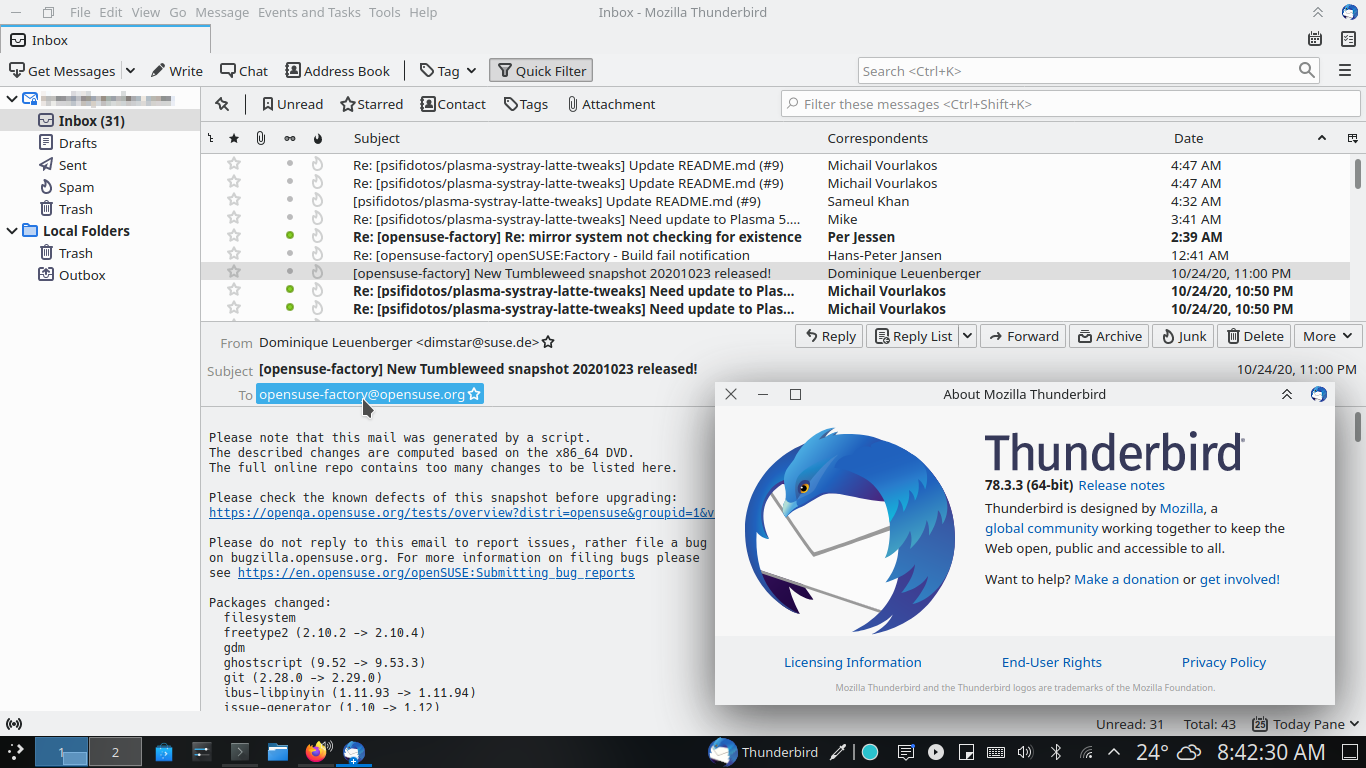Viewport: 1366px width, 768px height.
Task: Collapse the mail account folder tree
Action: pos(11,99)
